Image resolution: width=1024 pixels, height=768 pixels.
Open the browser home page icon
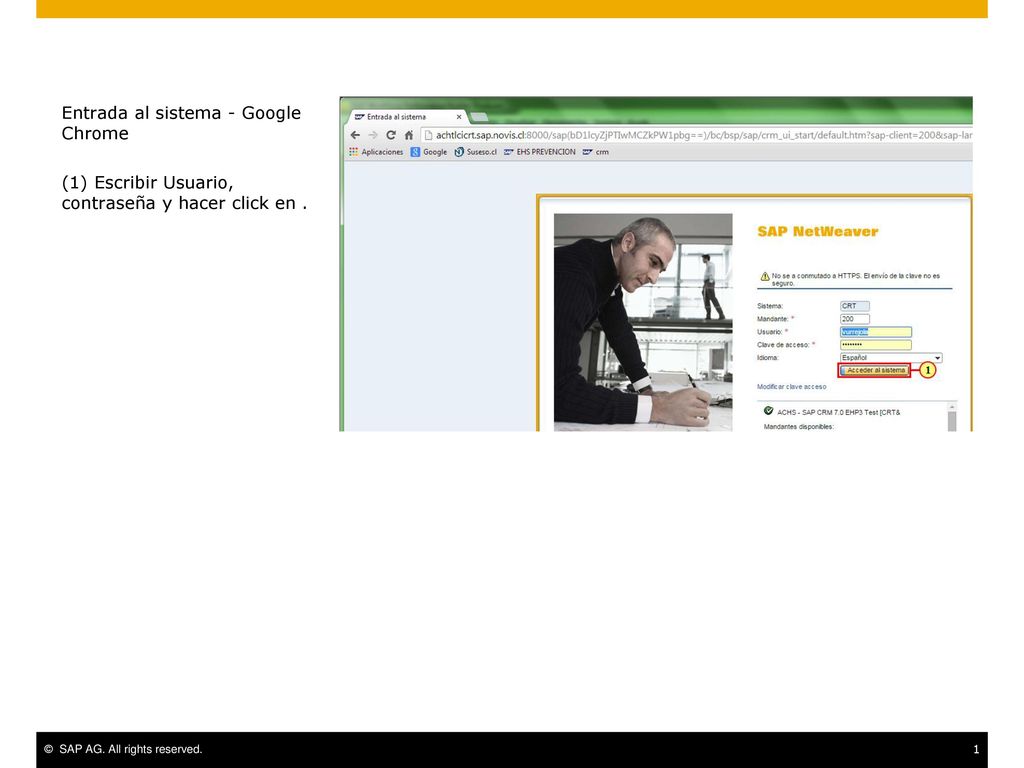tap(409, 135)
